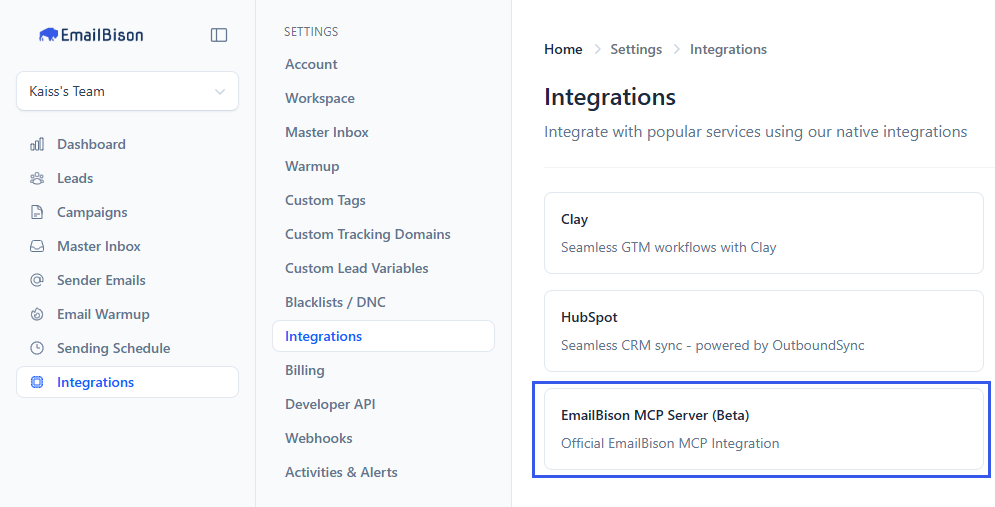Click the EmailBison bison logo icon
The image size is (995, 507).
pyautogui.click(x=48, y=35)
